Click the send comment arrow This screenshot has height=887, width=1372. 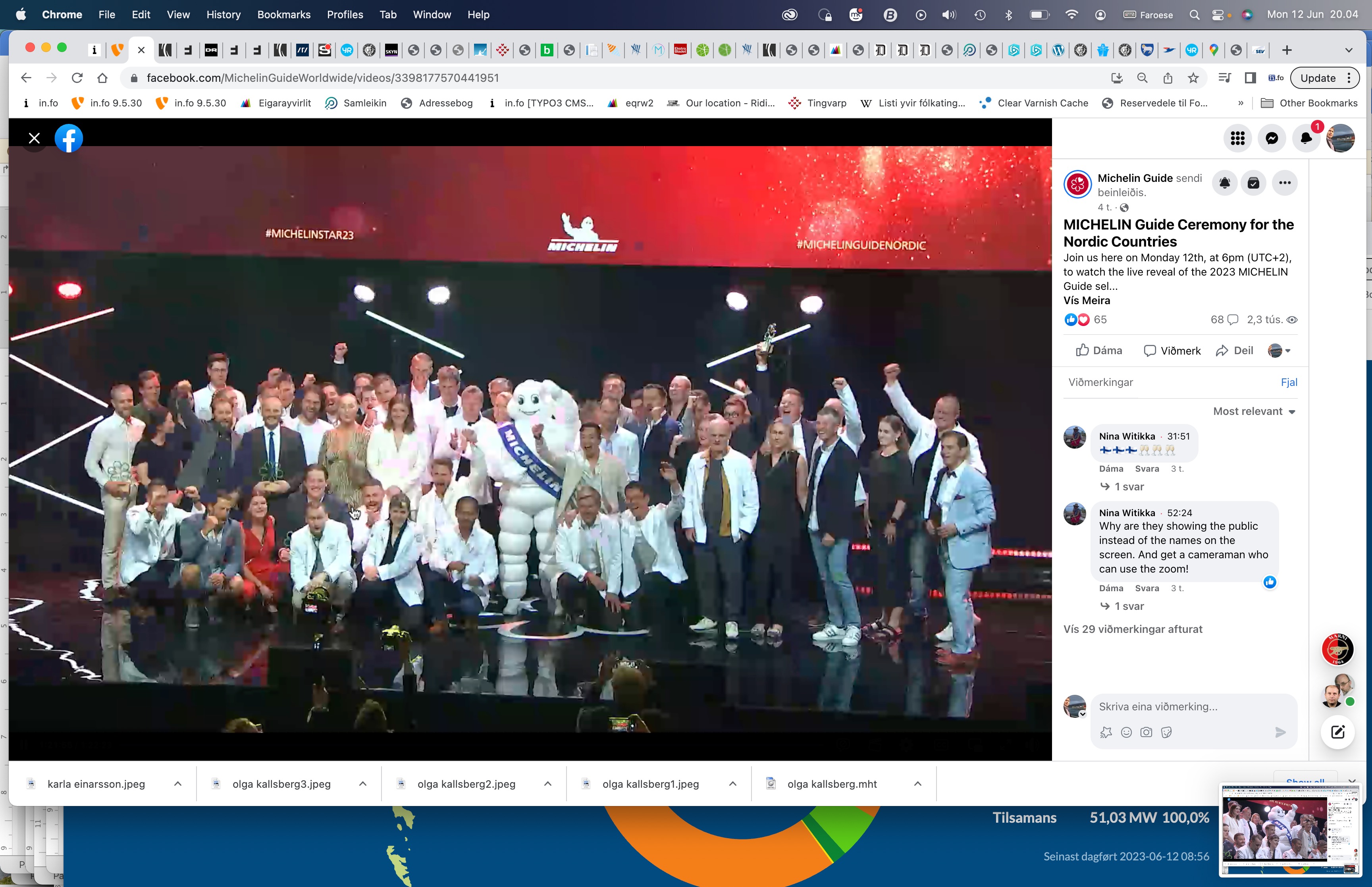1280,732
